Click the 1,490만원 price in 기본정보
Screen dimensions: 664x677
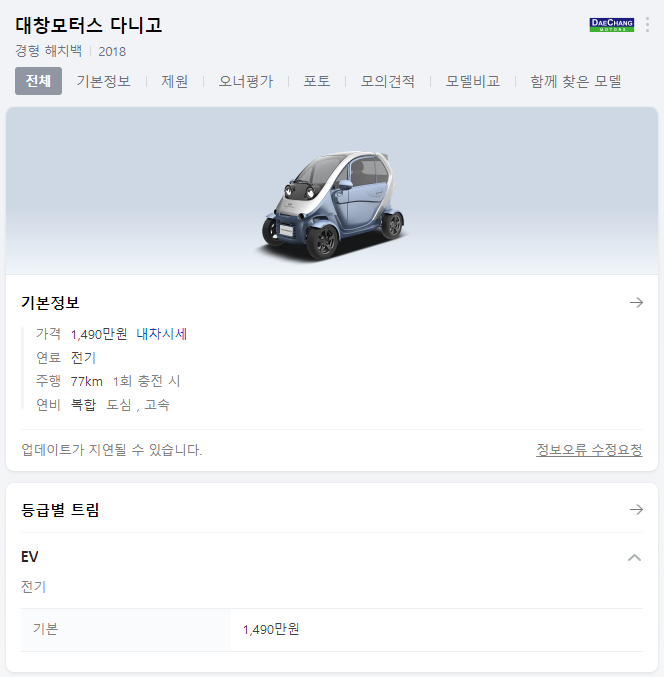click(99, 334)
